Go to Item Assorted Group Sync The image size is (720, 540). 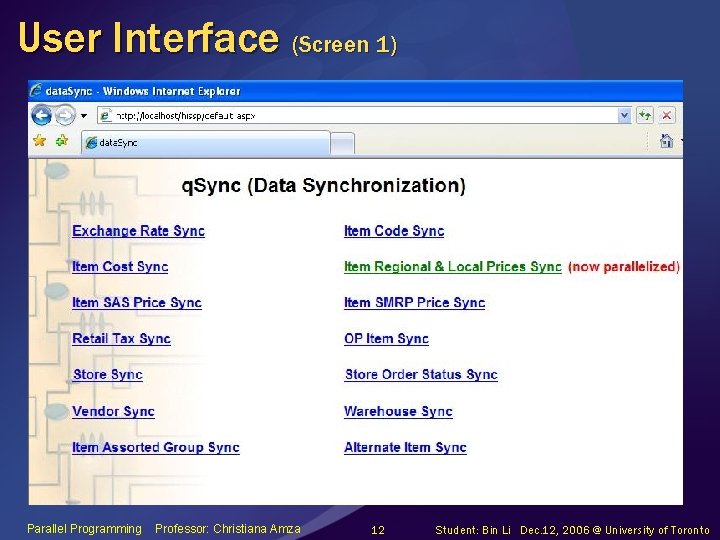click(156, 447)
